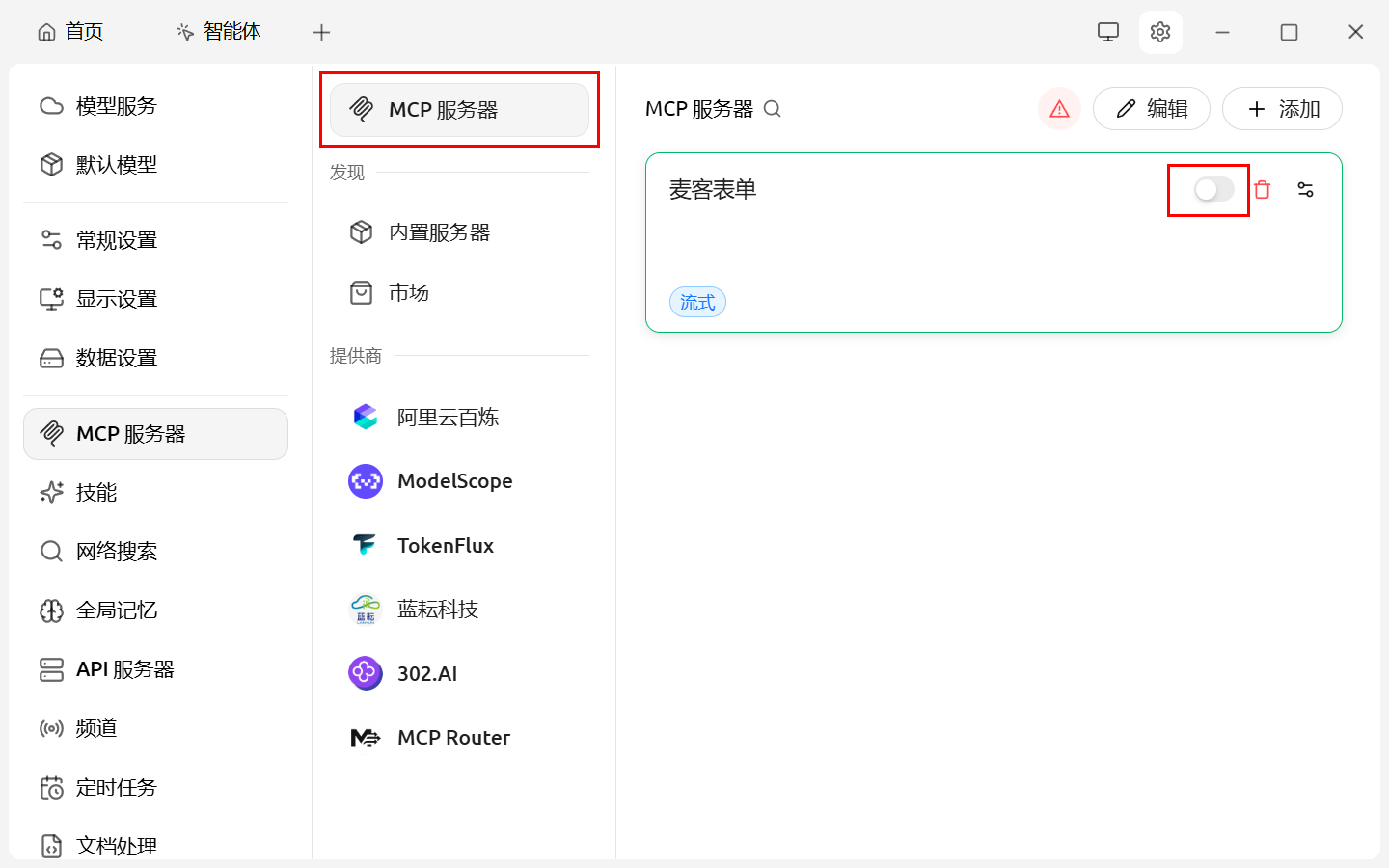This screenshot has height=868, width=1389.
Task: Click the 添加 button to add server
Action: [x=1282, y=109]
